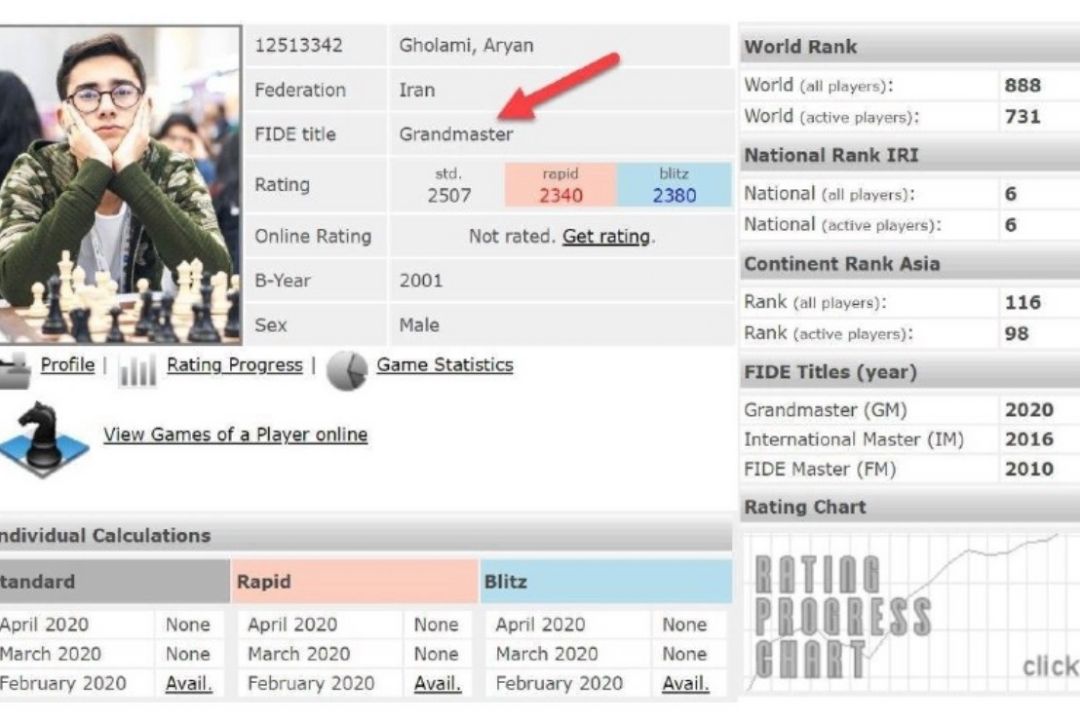1080x720 pixels.
Task: Click Grandmaster (GM) year 2020
Action: pyautogui.click(x=1029, y=410)
